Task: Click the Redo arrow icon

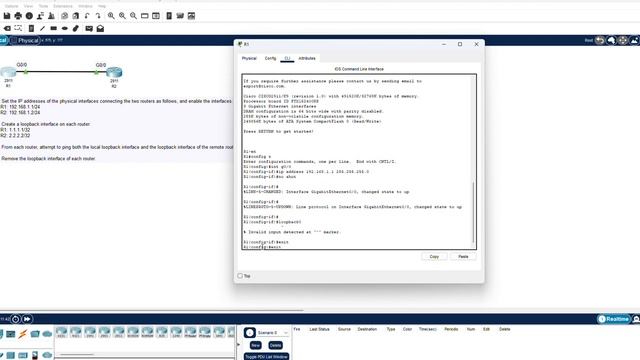Action: coord(98,16)
